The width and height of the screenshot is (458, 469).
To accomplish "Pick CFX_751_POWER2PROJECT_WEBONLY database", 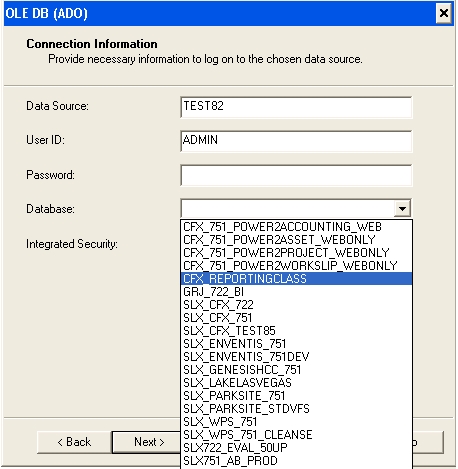I will (296, 253).
